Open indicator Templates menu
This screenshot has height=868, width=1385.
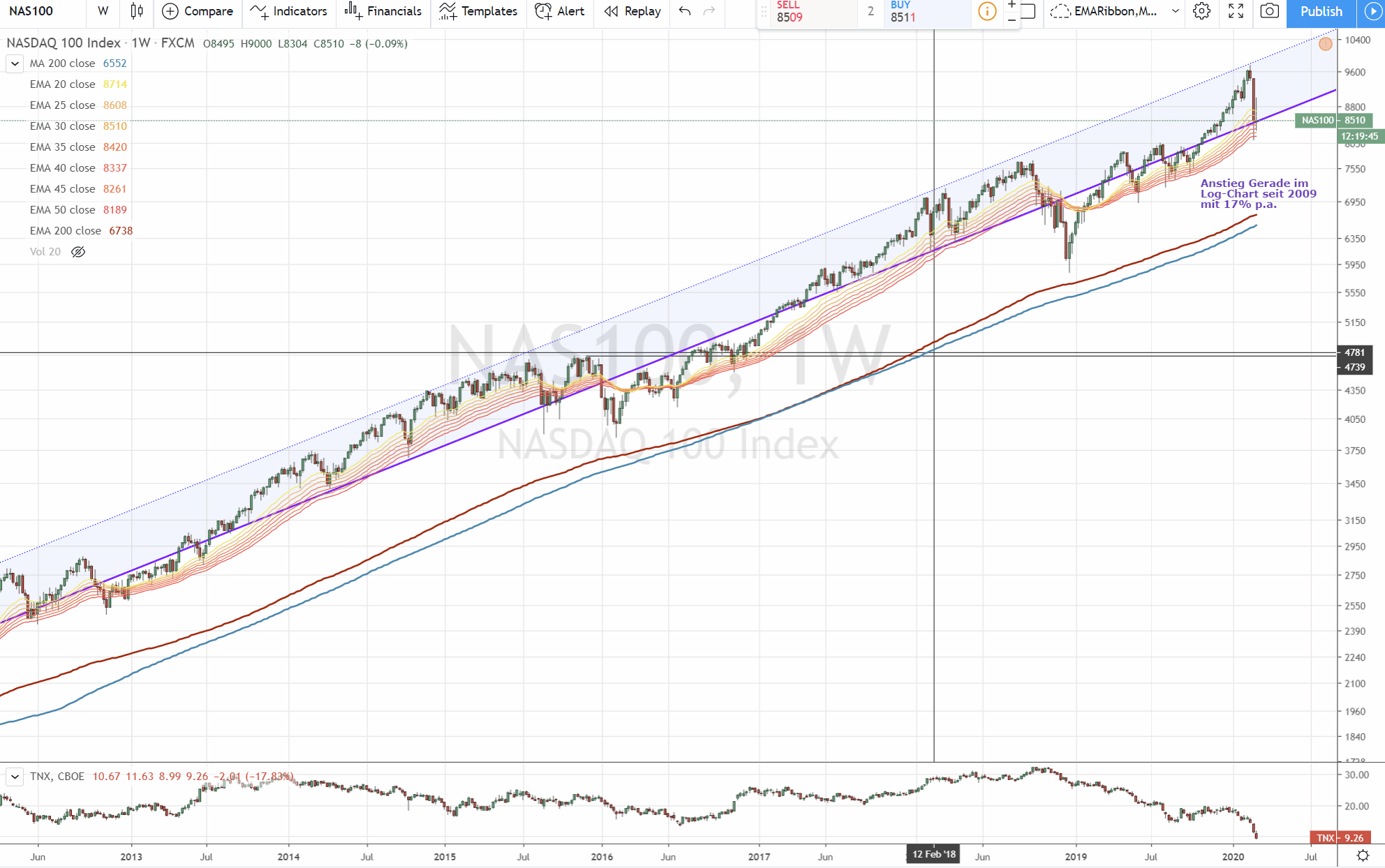tap(478, 11)
